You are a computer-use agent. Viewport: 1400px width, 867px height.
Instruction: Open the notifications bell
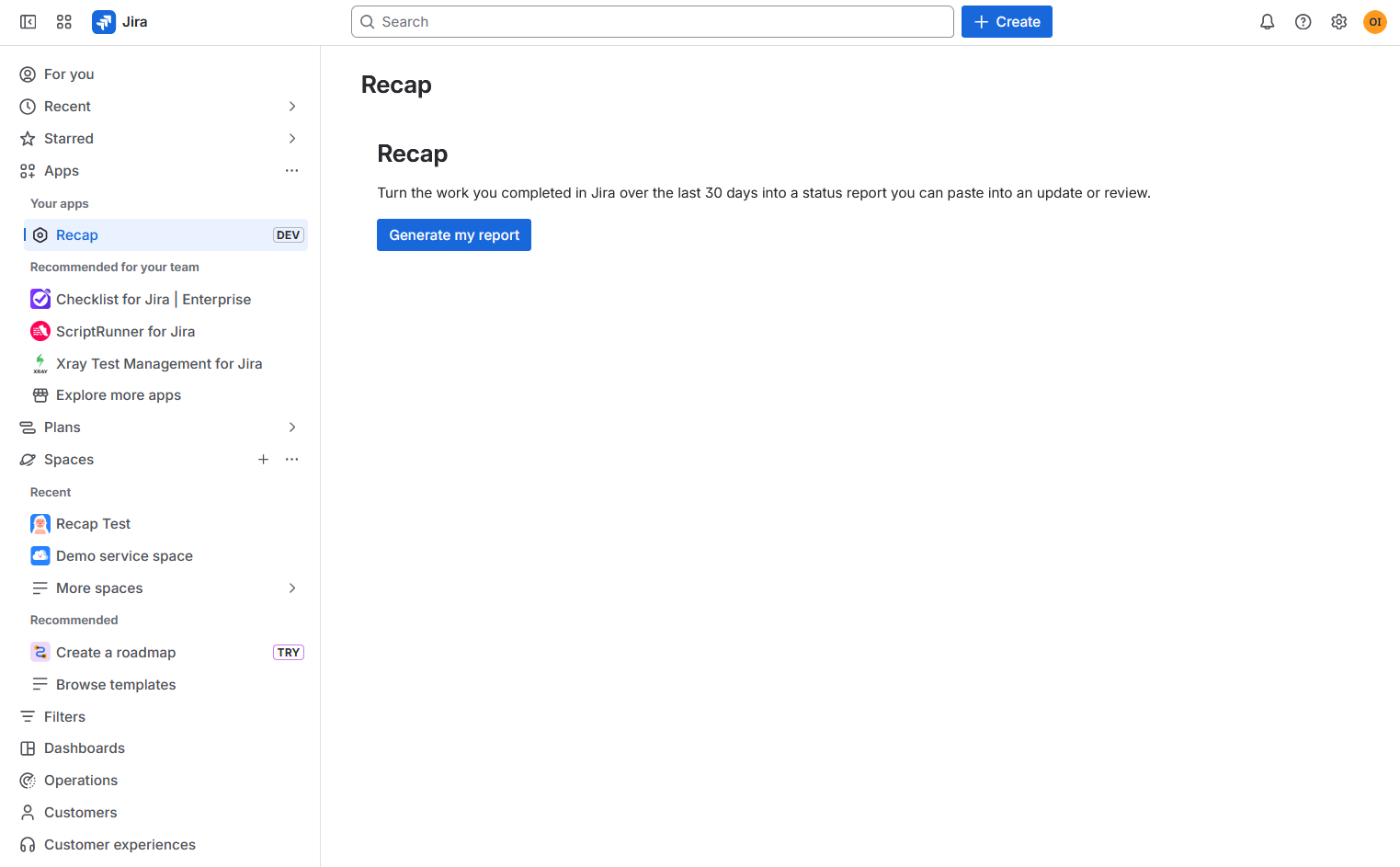(x=1268, y=22)
